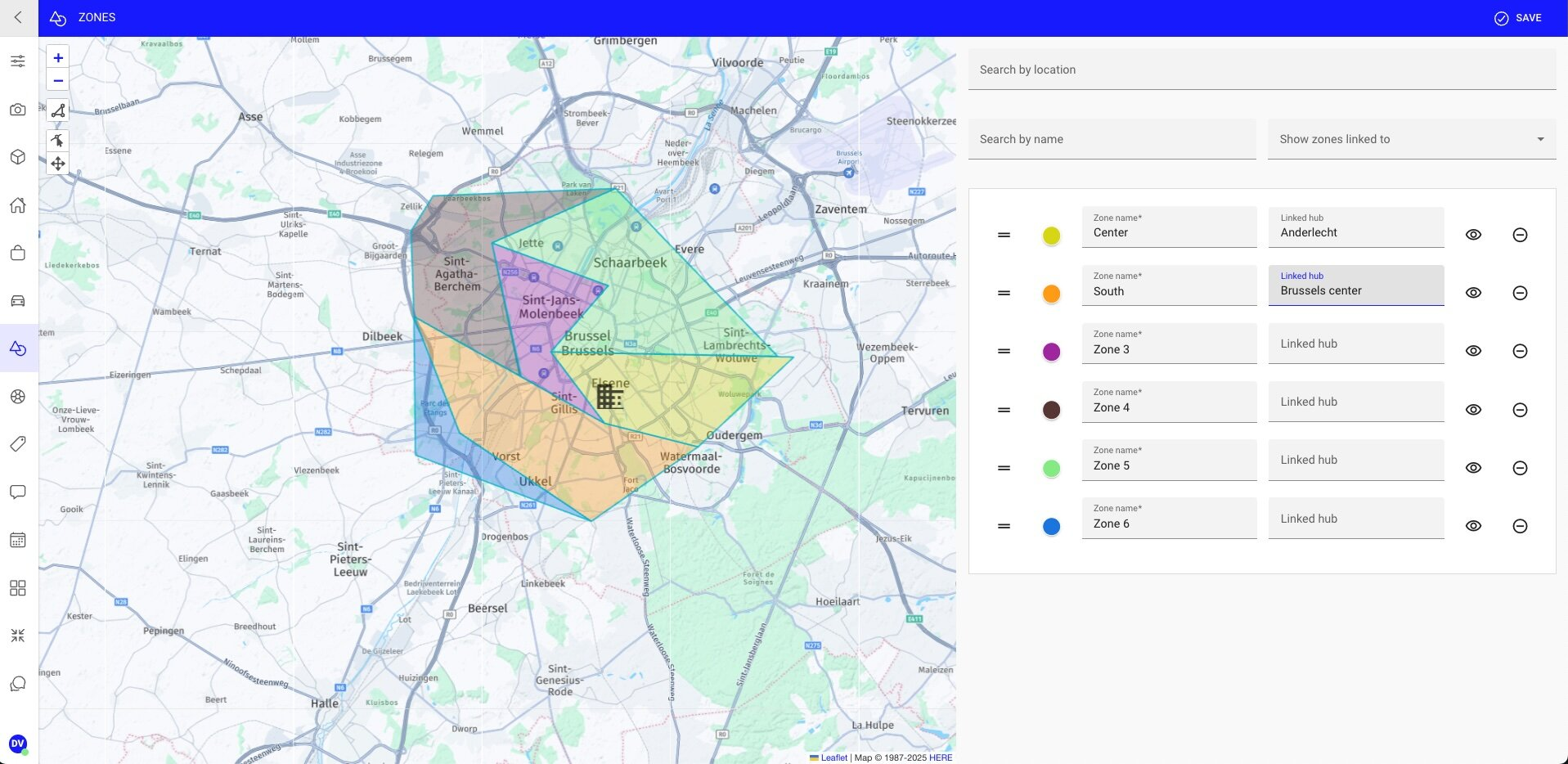Open the HERE link in map attribution
1568x764 pixels.
941,757
